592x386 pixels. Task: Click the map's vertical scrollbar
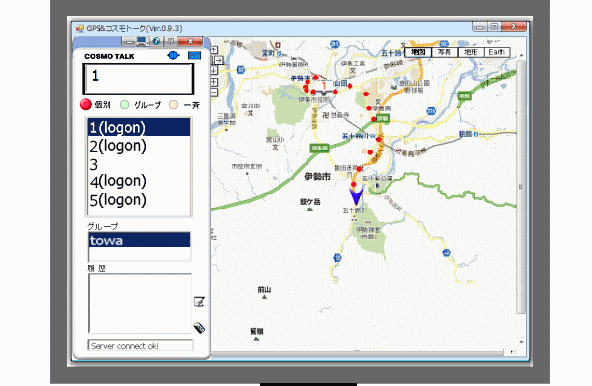click(x=521, y=187)
